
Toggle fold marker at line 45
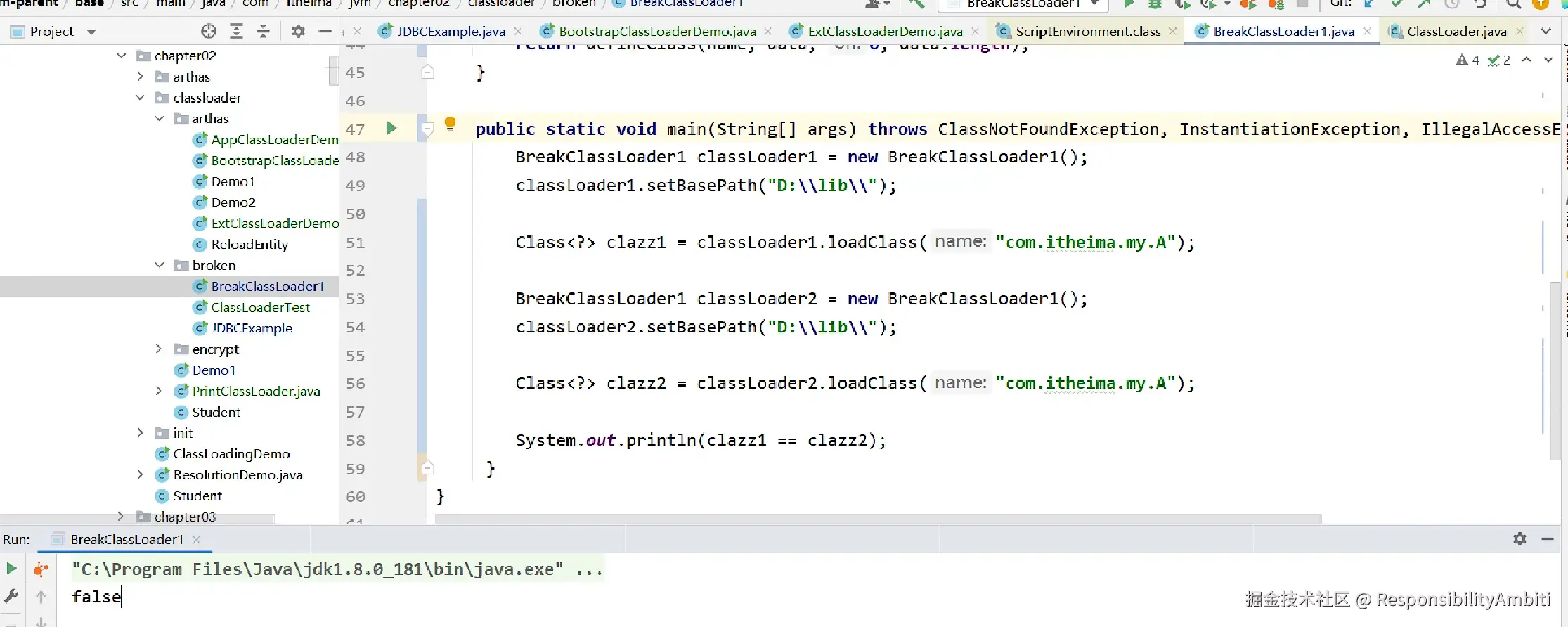click(427, 72)
